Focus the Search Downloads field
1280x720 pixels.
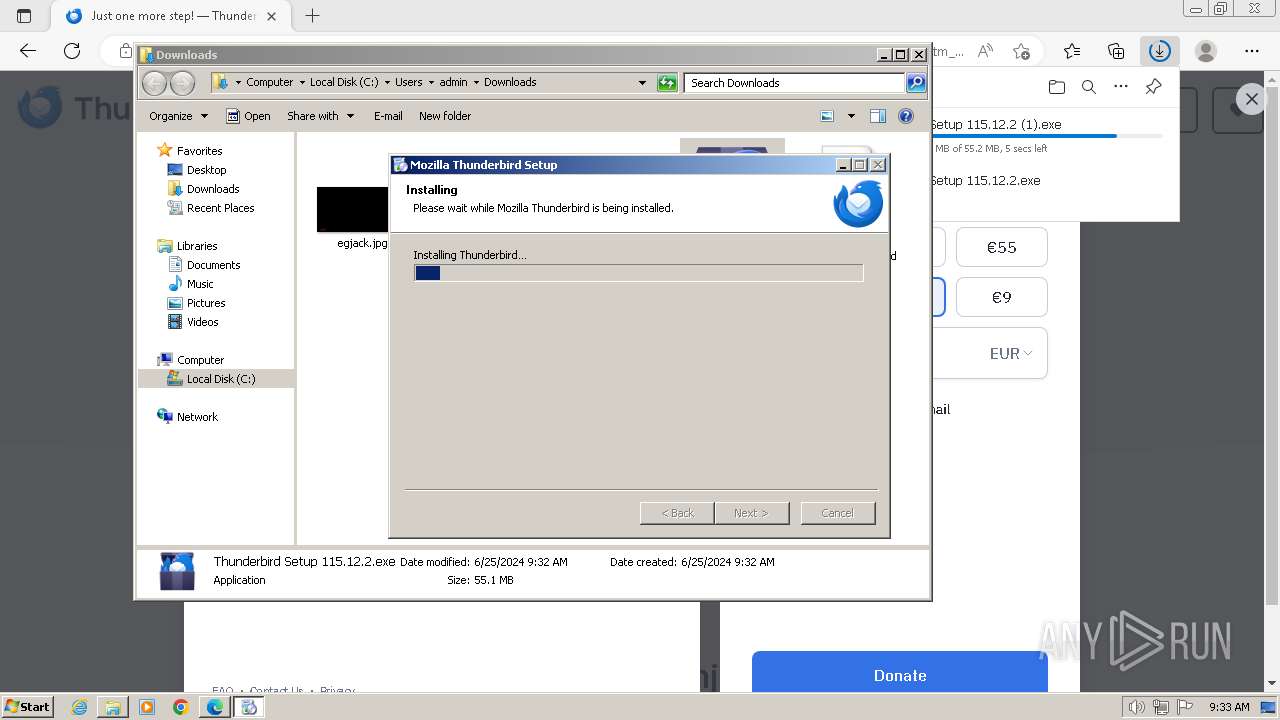click(x=795, y=83)
